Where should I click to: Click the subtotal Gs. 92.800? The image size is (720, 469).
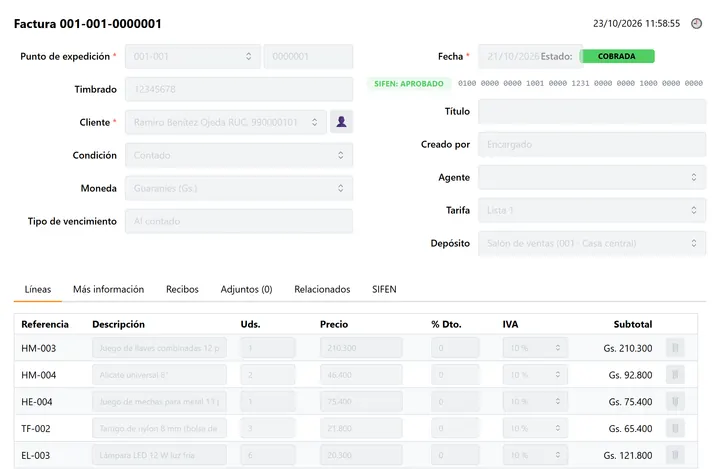click(x=630, y=375)
